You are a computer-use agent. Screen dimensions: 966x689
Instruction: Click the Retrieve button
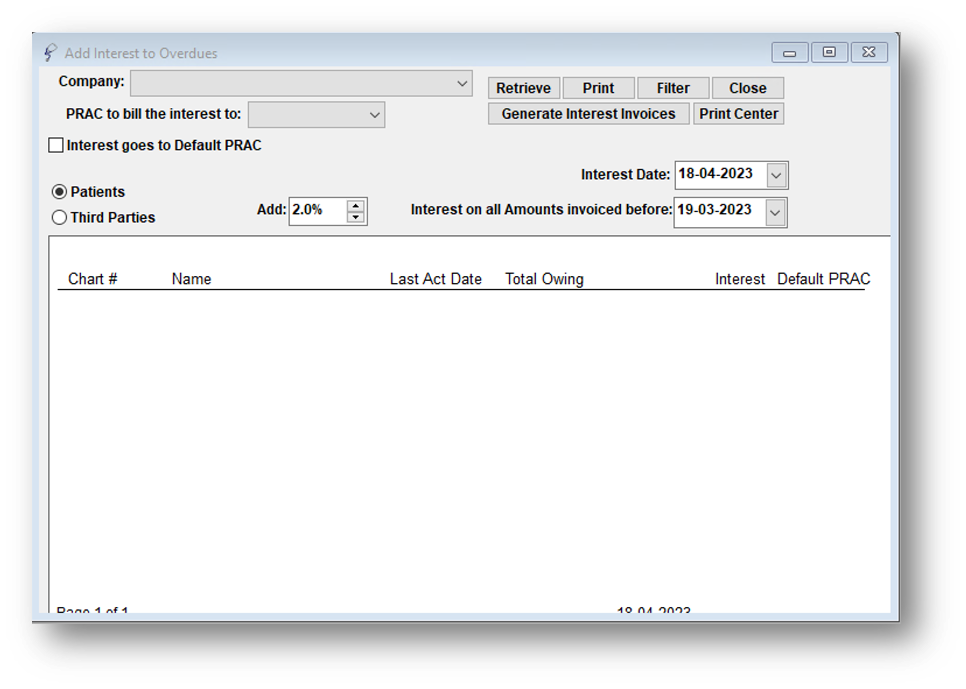524,88
